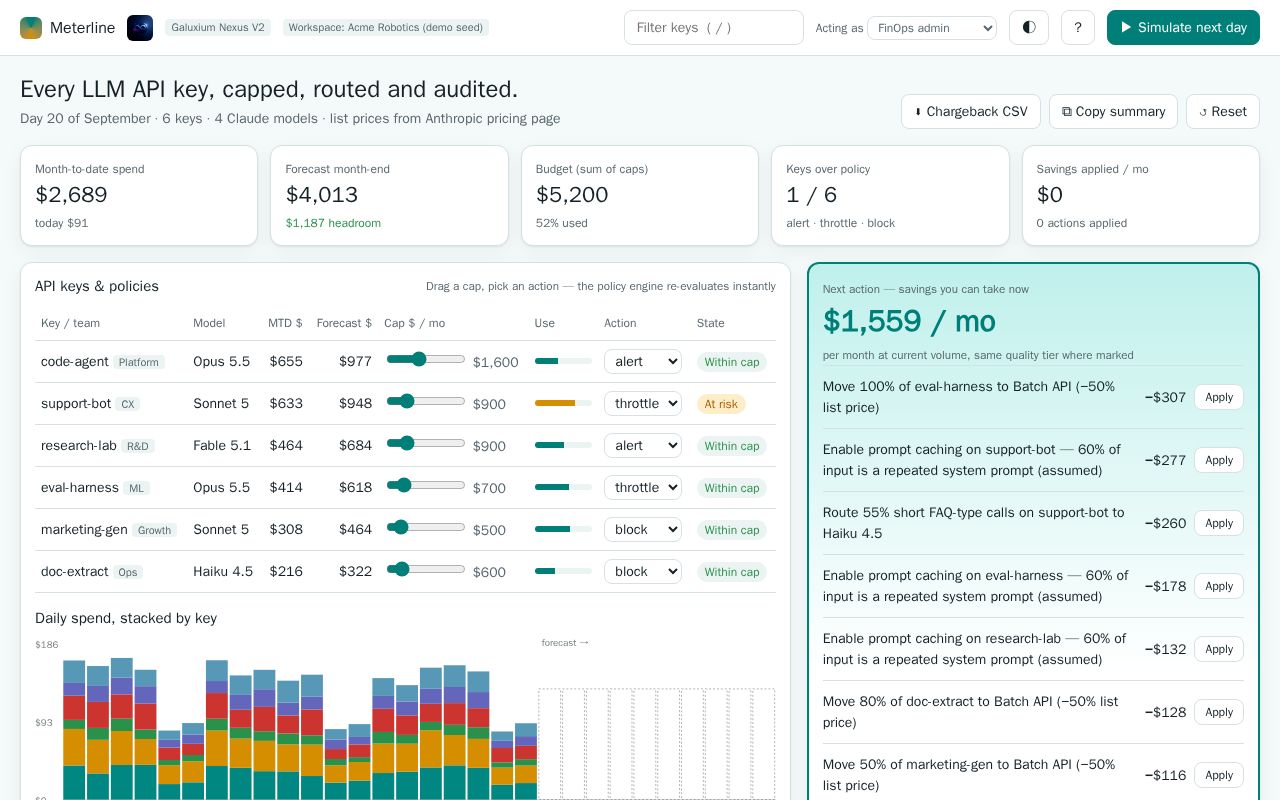Viewport: 1280px width, 800px height.
Task: Download the Chargeback CSV
Action: [971, 112]
